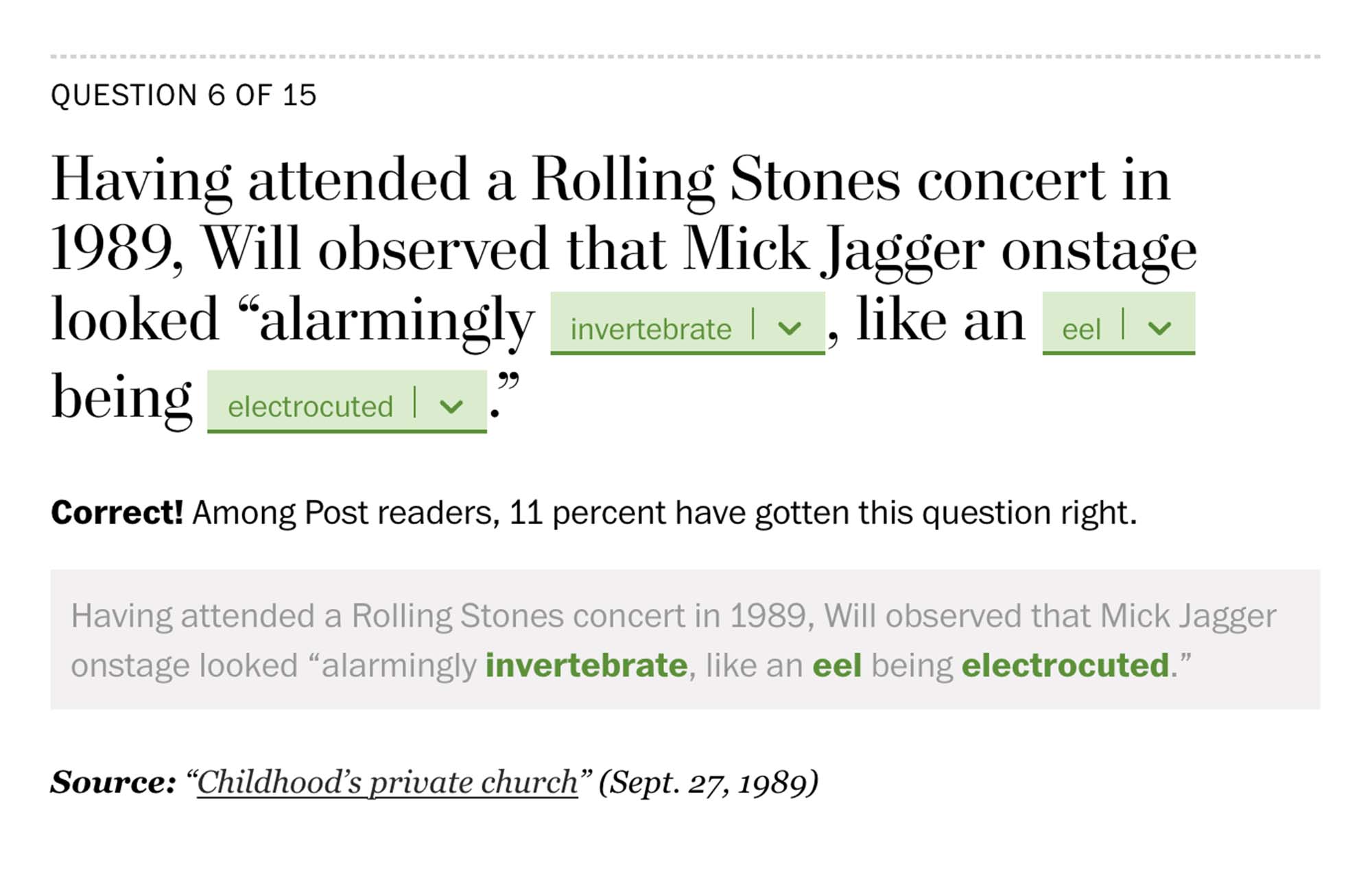Click "Mick Jagger" in the large headline
This screenshot has height=882, width=1372.
[833, 249]
